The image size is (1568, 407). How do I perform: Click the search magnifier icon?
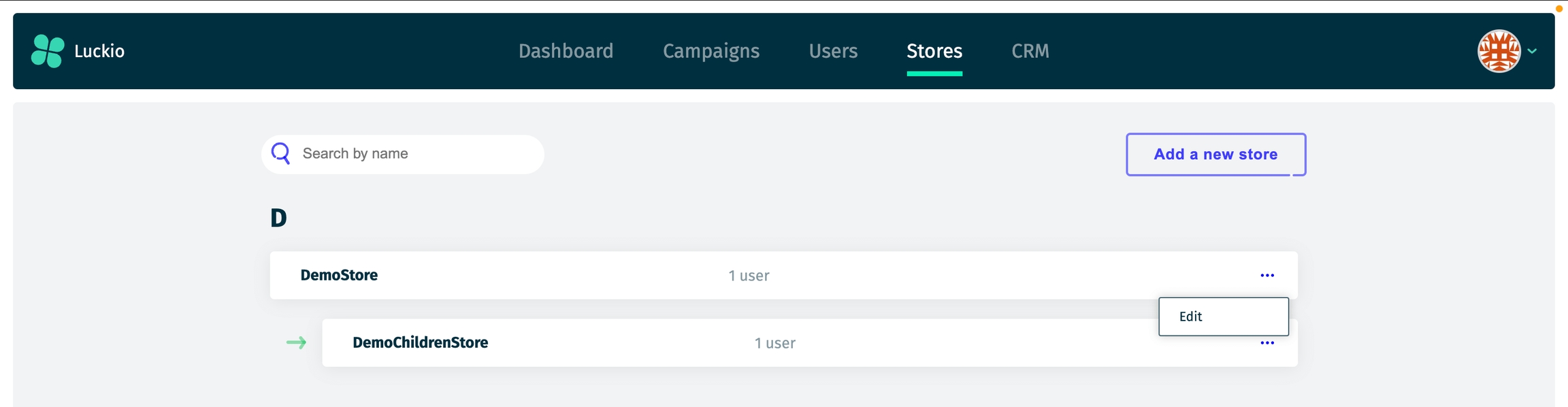pyautogui.click(x=280, y=154)
